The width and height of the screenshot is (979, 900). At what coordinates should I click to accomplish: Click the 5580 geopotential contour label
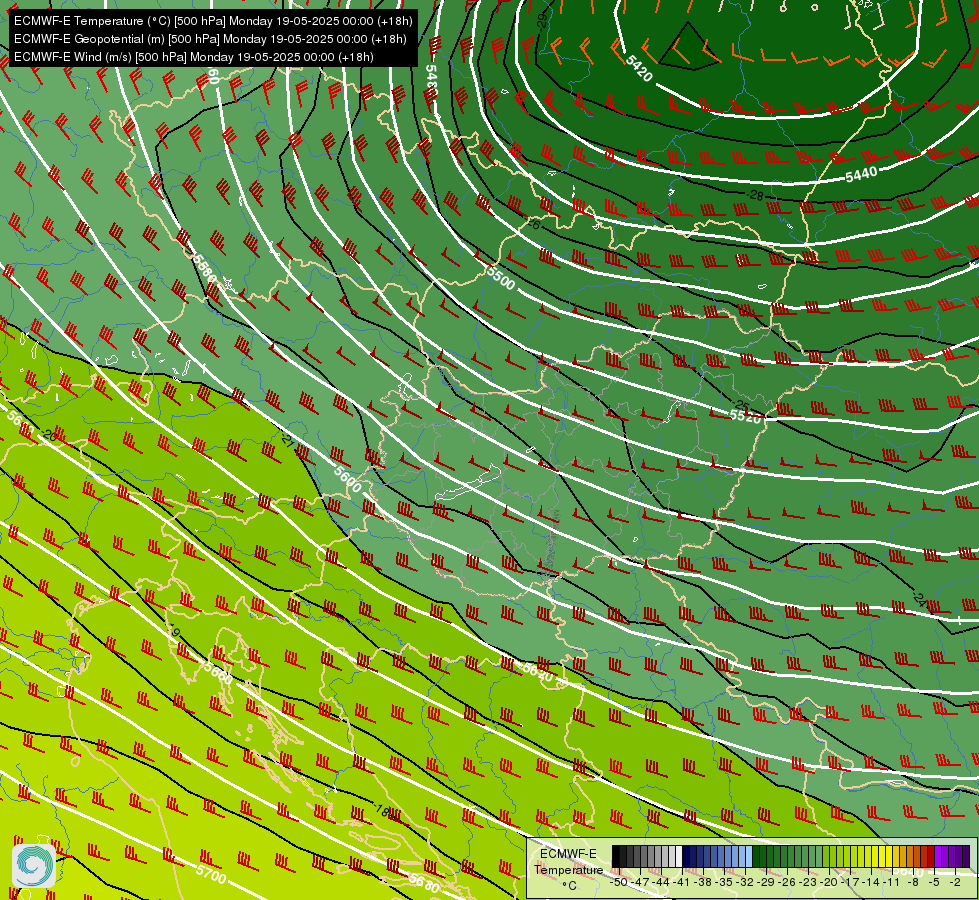pos(205,268)
